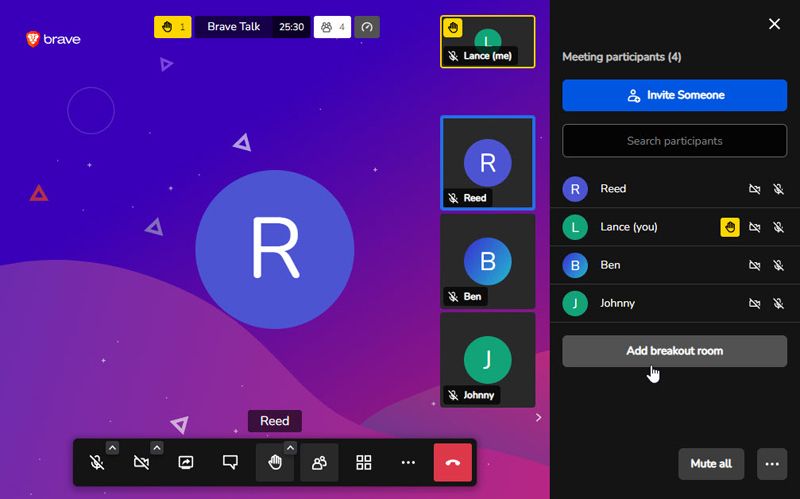This screenshot has width=800, height=499.
Task: Turn on camera in bottom toolbar
Action: [x=141, y=463]
